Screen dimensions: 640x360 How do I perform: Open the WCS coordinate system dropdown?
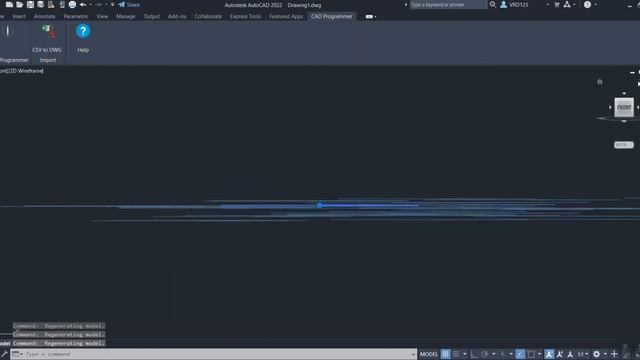624,145
